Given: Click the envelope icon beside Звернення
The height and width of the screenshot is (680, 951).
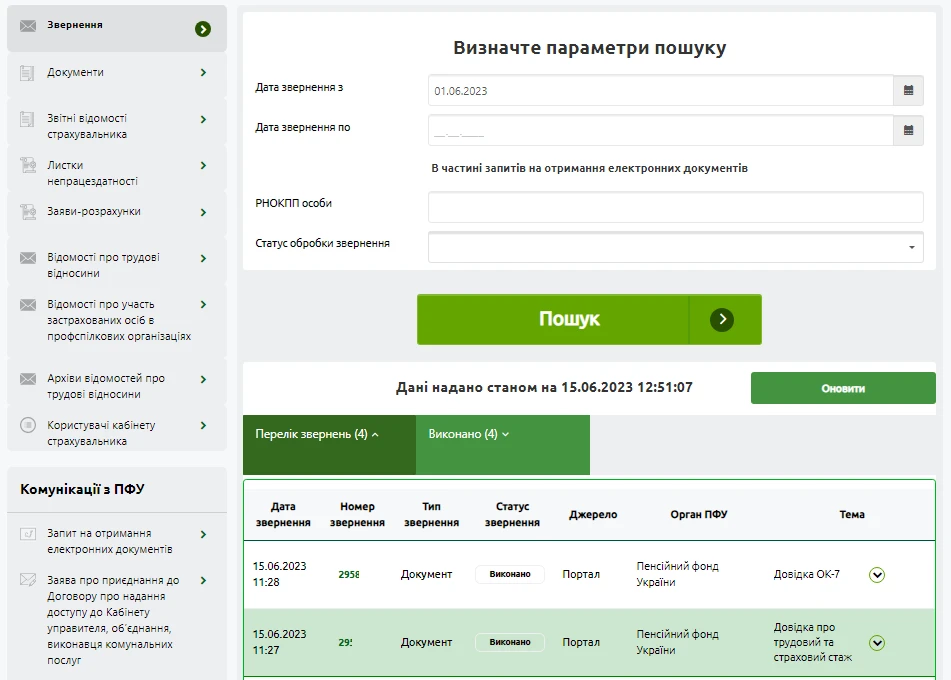Looking at the screenshot, I should coord(28,26).
